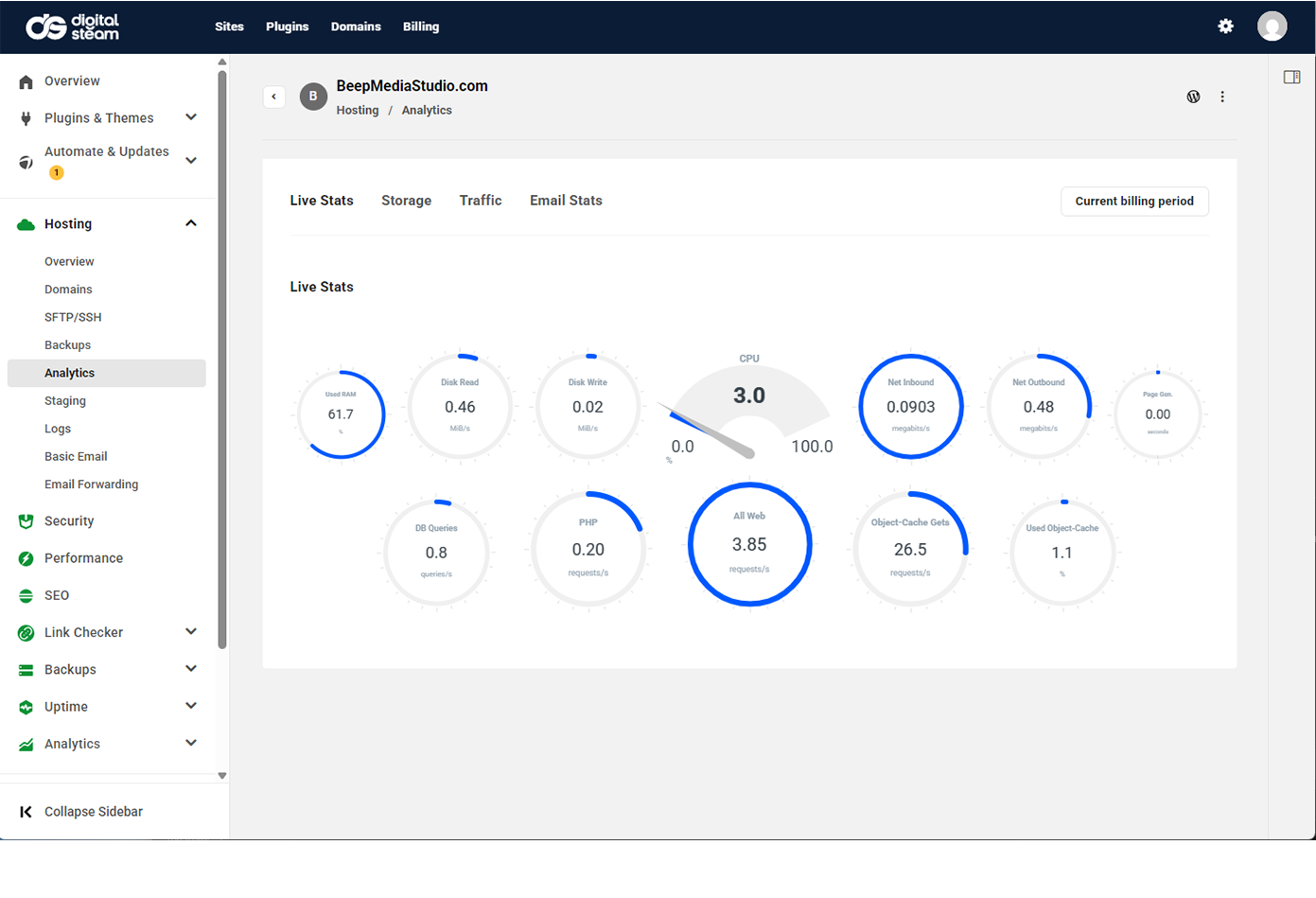Switch to the Traffic tab

(x=480, y=201)
